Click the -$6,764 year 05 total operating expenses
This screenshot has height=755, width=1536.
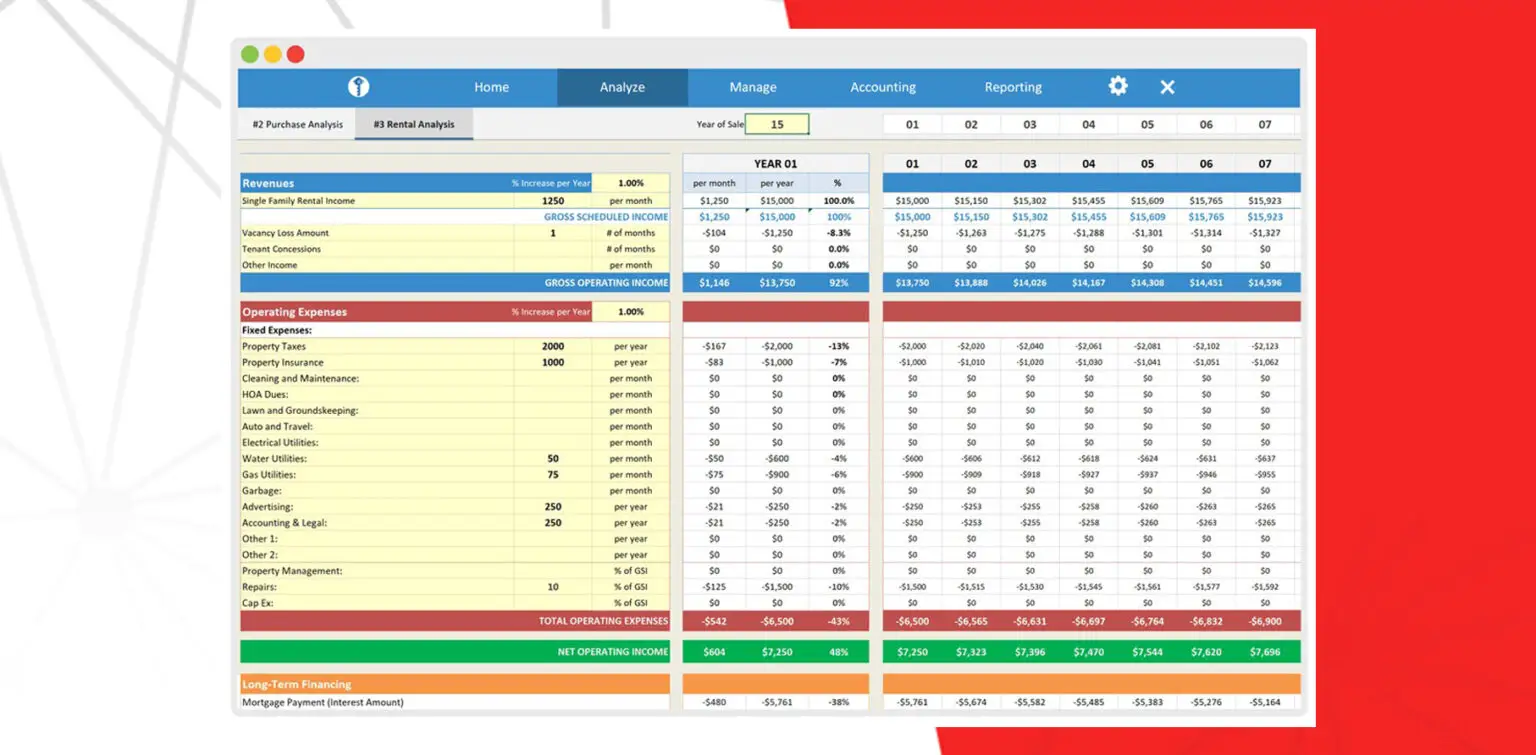click(1147, 621)
